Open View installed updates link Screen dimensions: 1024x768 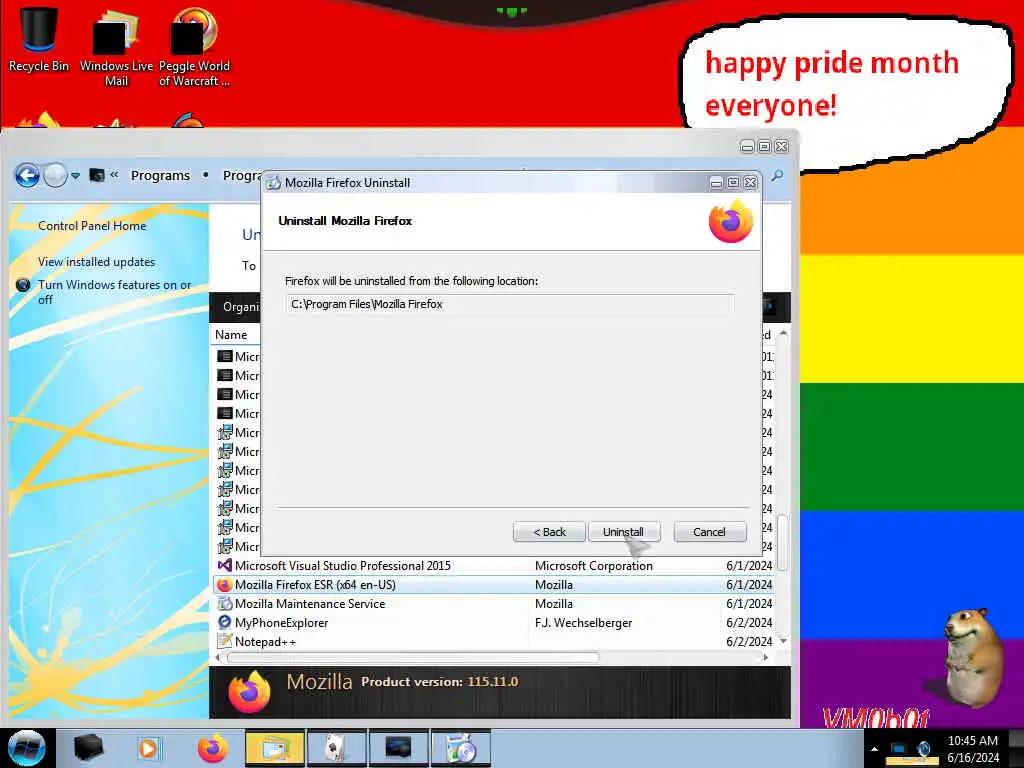(97, 261)
